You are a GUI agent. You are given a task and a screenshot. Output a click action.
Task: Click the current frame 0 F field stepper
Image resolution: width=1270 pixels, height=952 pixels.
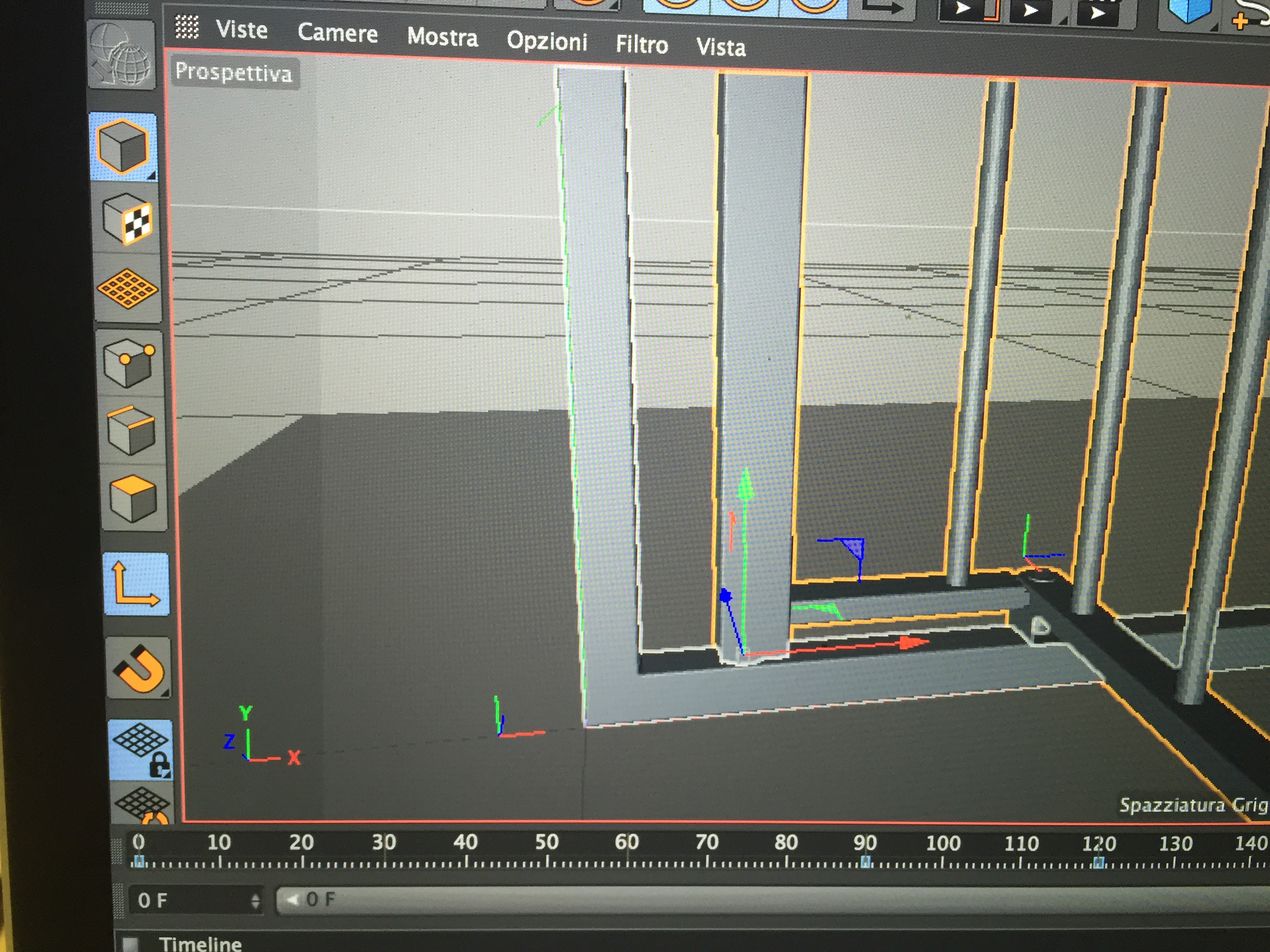click(255, 901)
